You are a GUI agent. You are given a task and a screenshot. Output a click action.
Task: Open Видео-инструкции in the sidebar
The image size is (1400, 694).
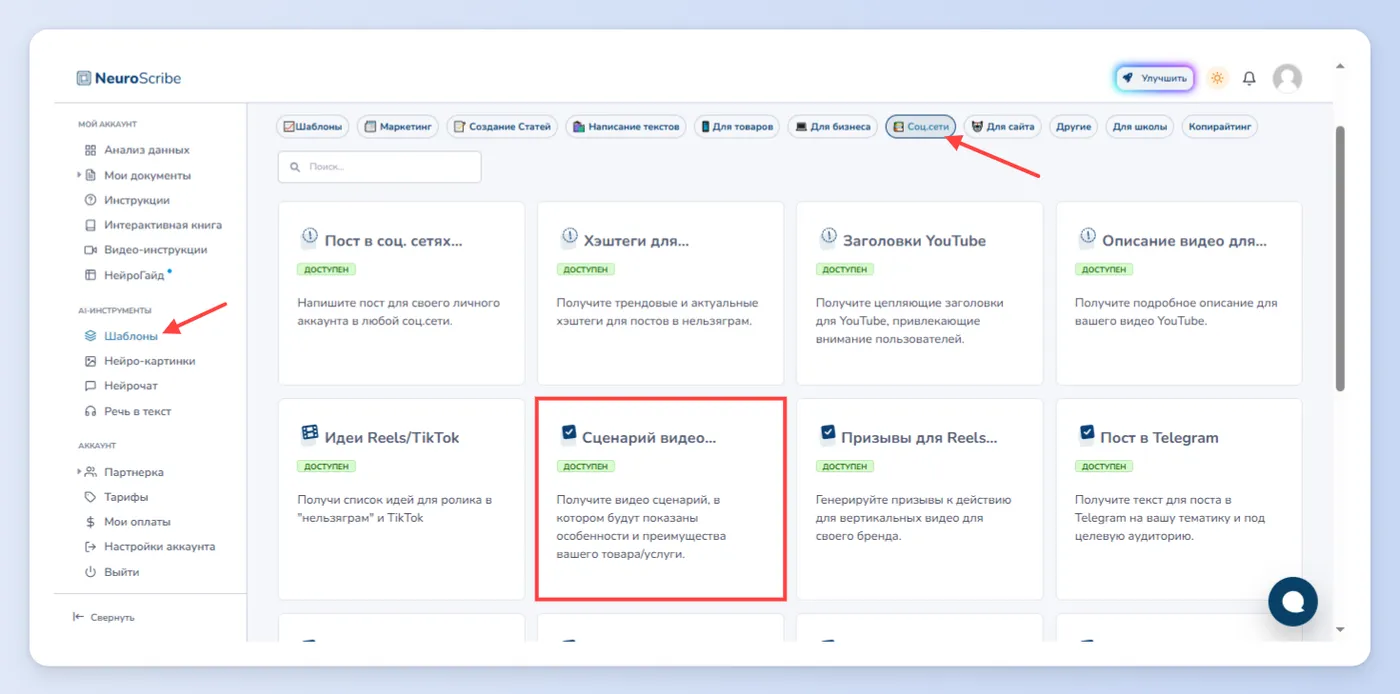click(146, 250)
